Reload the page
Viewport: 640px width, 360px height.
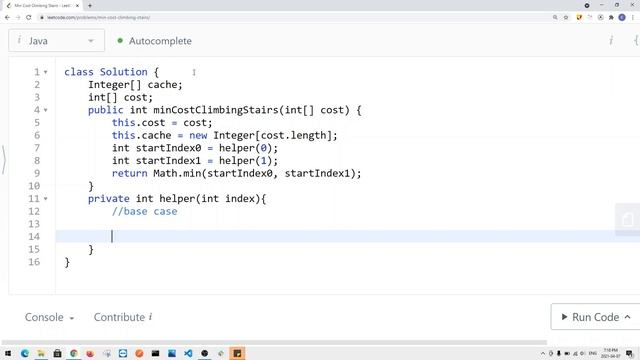(29, 18)
